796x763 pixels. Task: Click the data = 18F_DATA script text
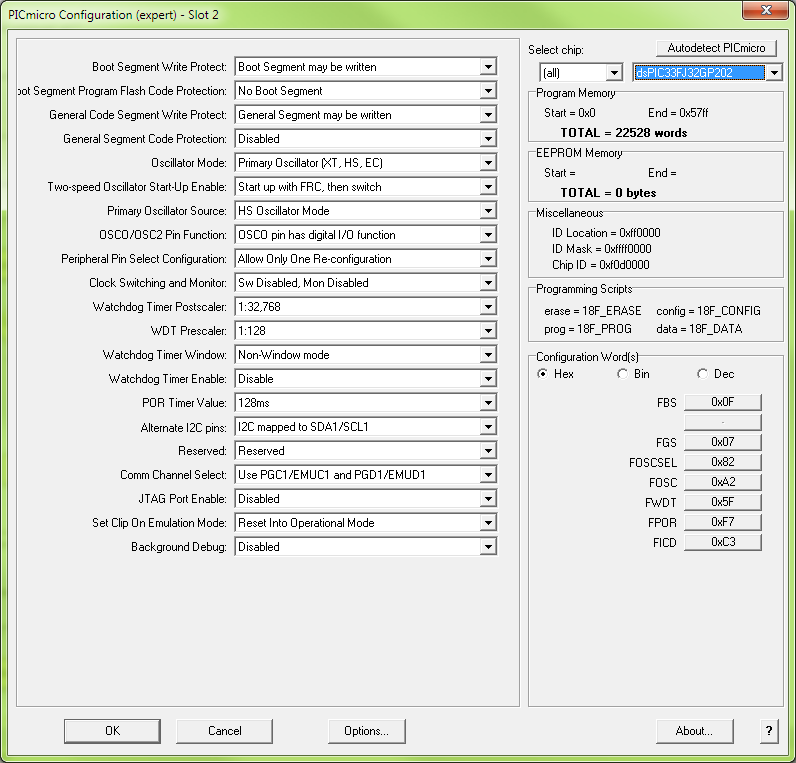click(699, 329)
